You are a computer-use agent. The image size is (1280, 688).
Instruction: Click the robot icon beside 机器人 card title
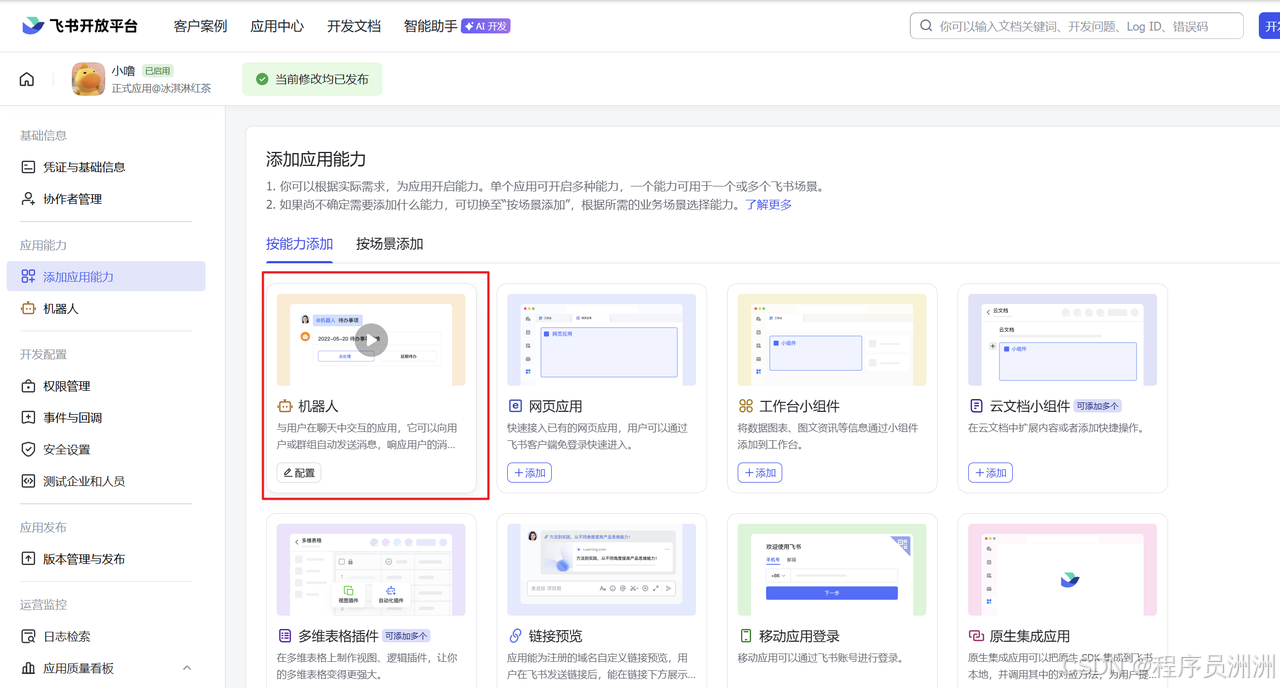pos(285,406)
